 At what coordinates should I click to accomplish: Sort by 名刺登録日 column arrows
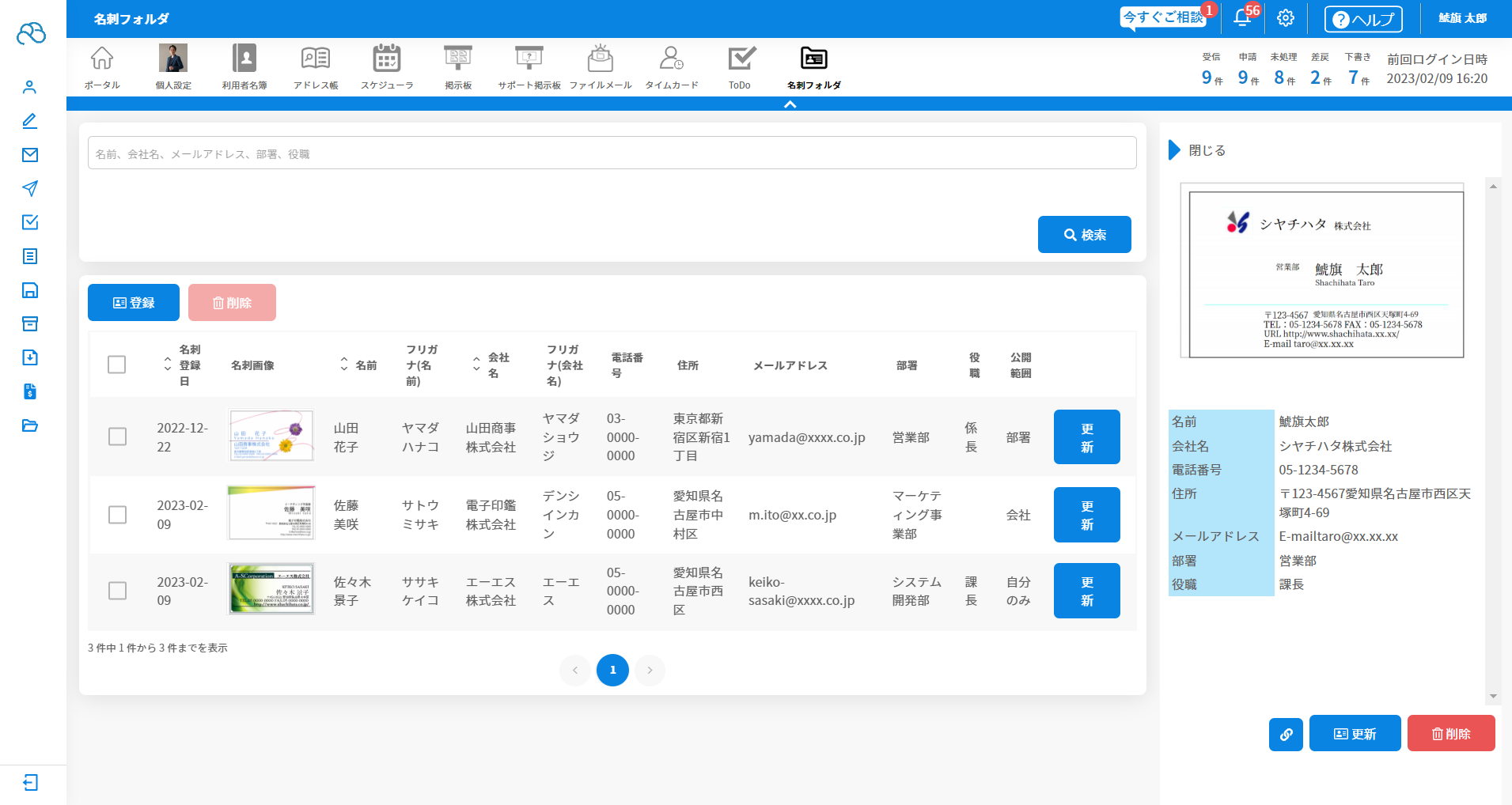(167, 365)
